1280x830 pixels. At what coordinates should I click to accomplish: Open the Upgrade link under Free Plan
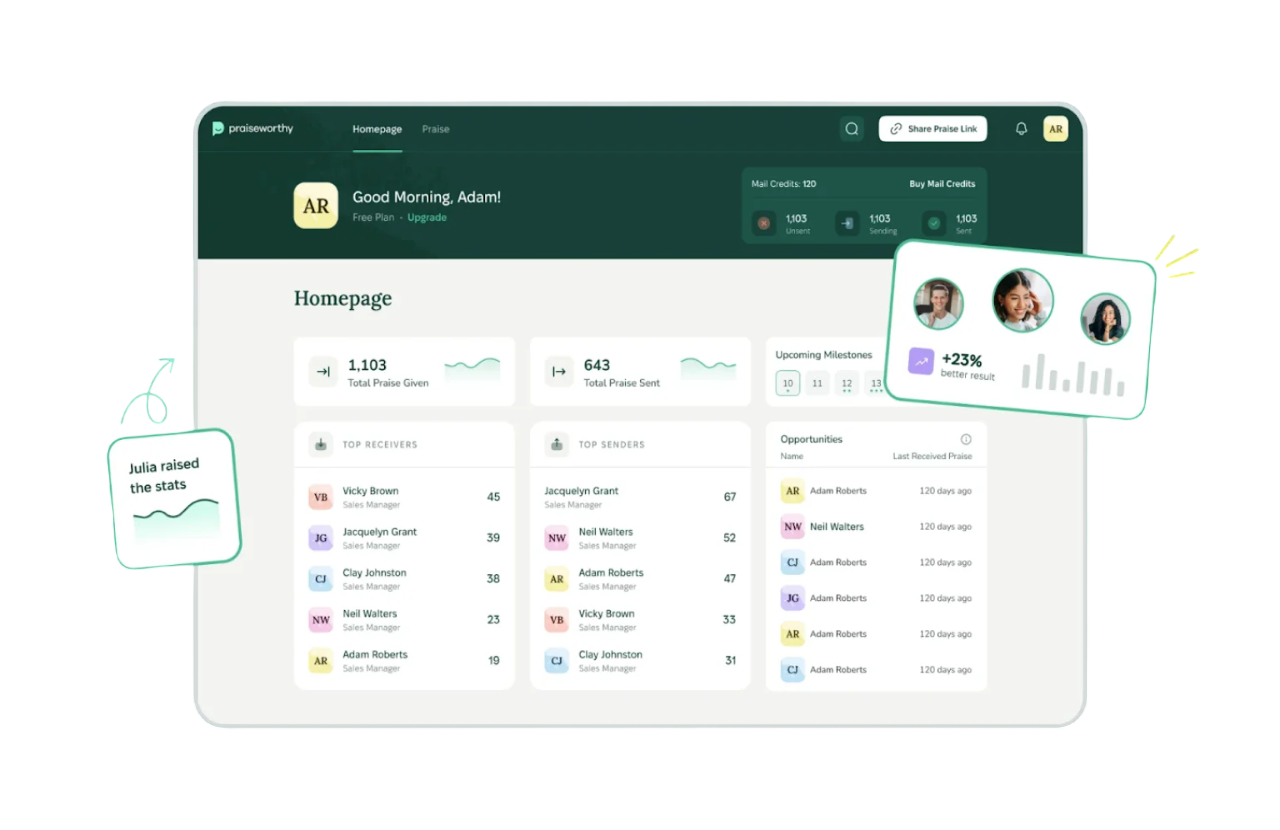pyautogui.click(x=426, y=217)
